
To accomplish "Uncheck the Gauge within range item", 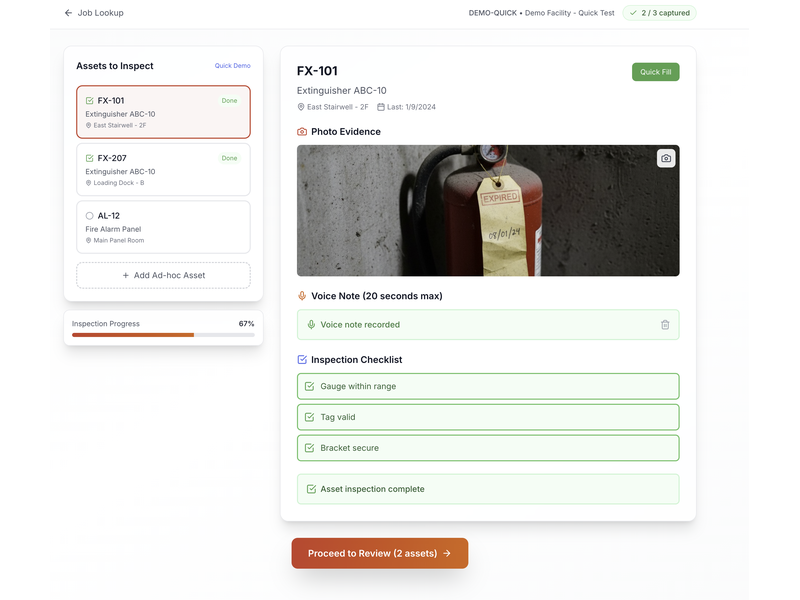I will tap(309, 387).
